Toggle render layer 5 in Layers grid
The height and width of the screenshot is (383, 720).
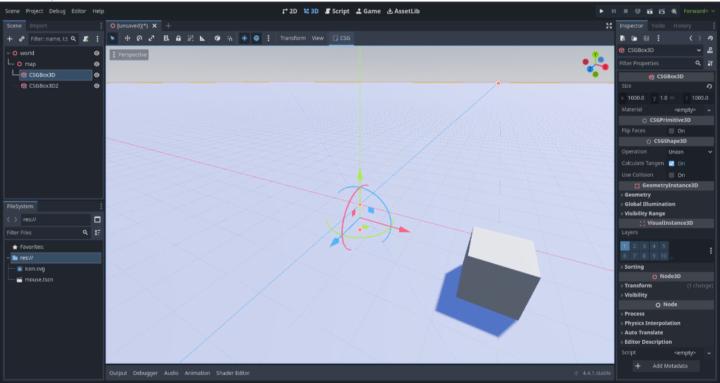click(664, 246)
